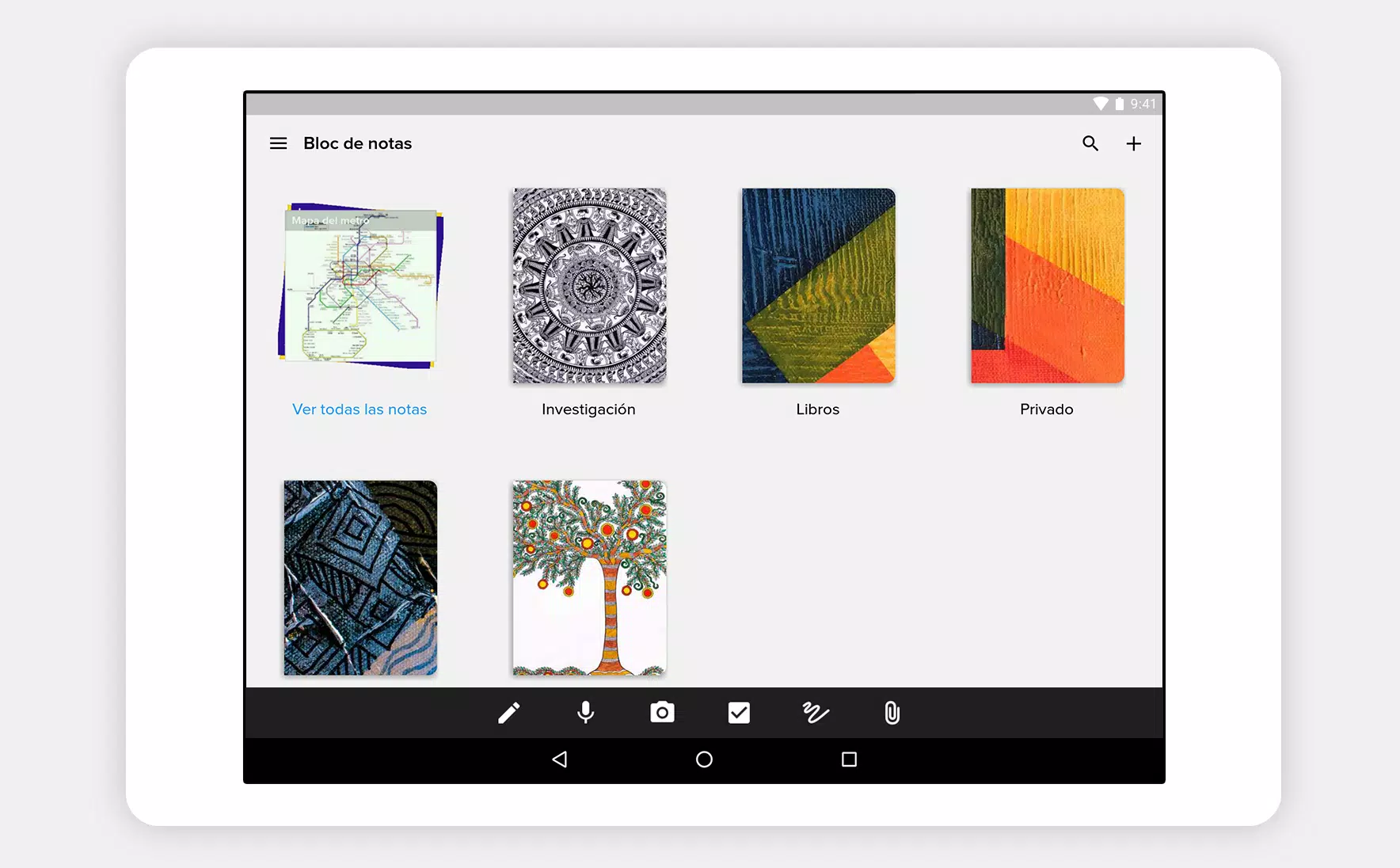The width and height of the screenshot is (1400, 868).
Task: Create a checklist note with checkbox icon
Action: (x=739, y=713)
